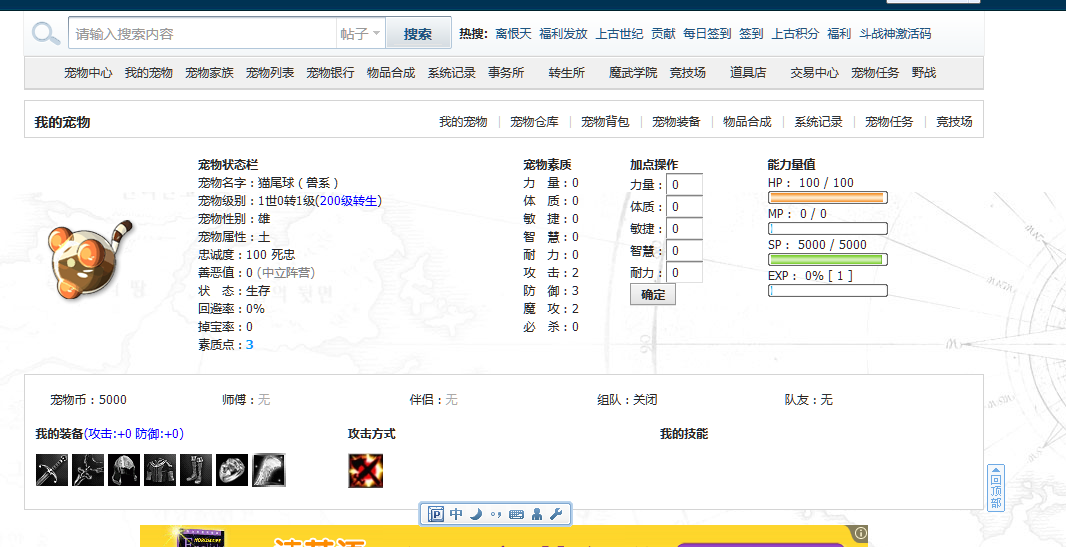
Task: Switch to 物品合成 sub-tab on the right
Action: pos(747,122)
